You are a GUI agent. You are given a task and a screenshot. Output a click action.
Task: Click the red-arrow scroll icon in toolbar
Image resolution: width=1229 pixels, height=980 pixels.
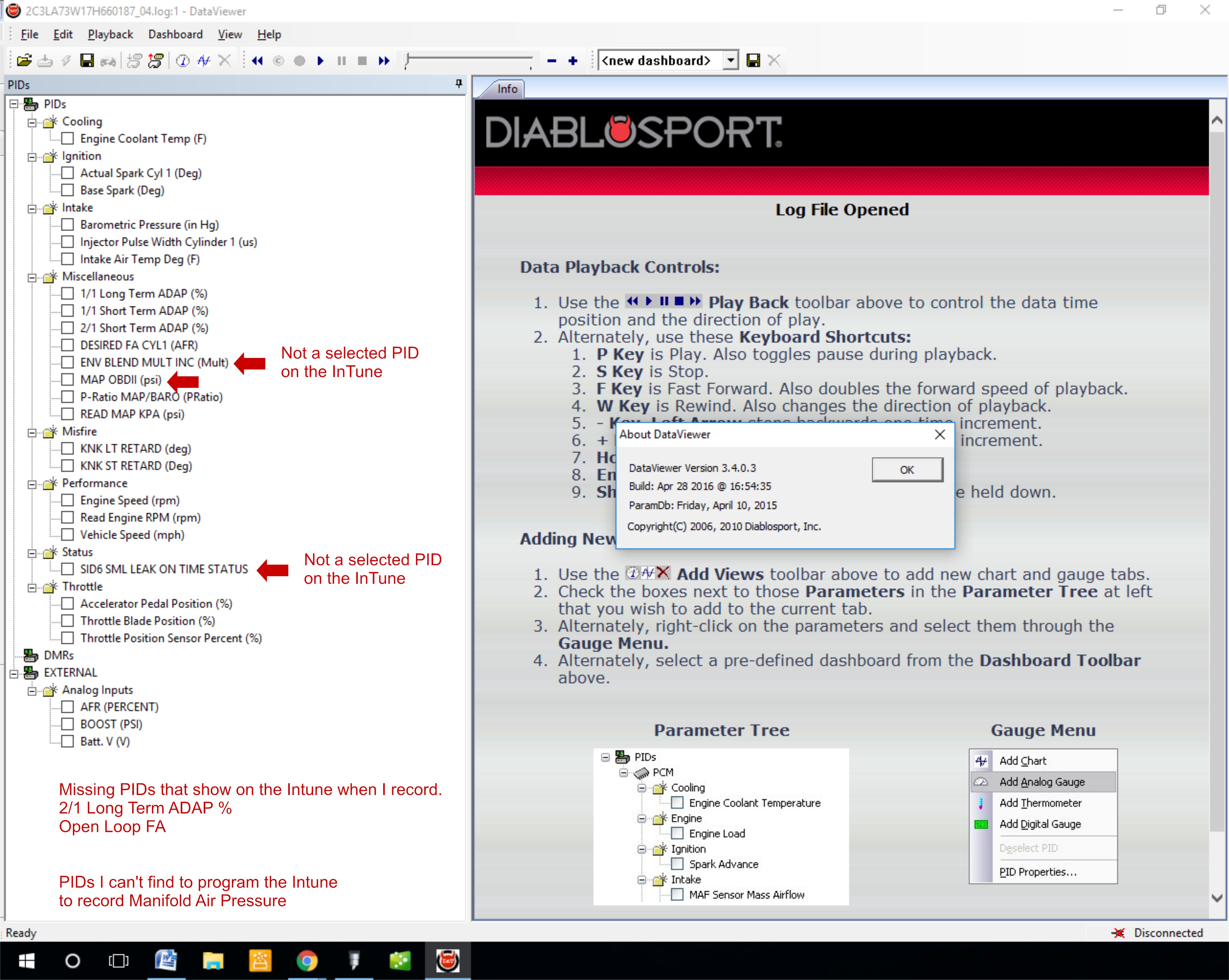click(155, 60)
